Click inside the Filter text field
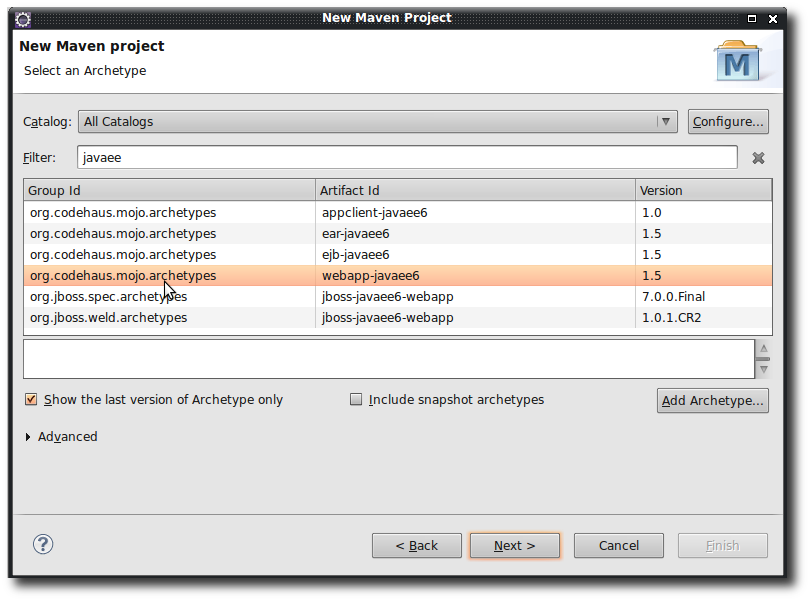The image size is (810, 601). tap(400, 157)
